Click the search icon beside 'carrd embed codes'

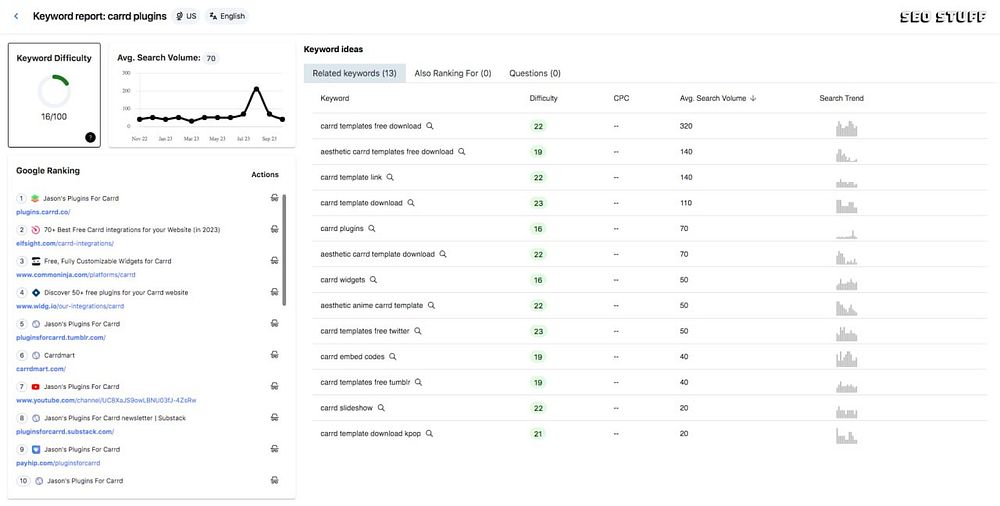pyautogui.click(x=393, y=357)
